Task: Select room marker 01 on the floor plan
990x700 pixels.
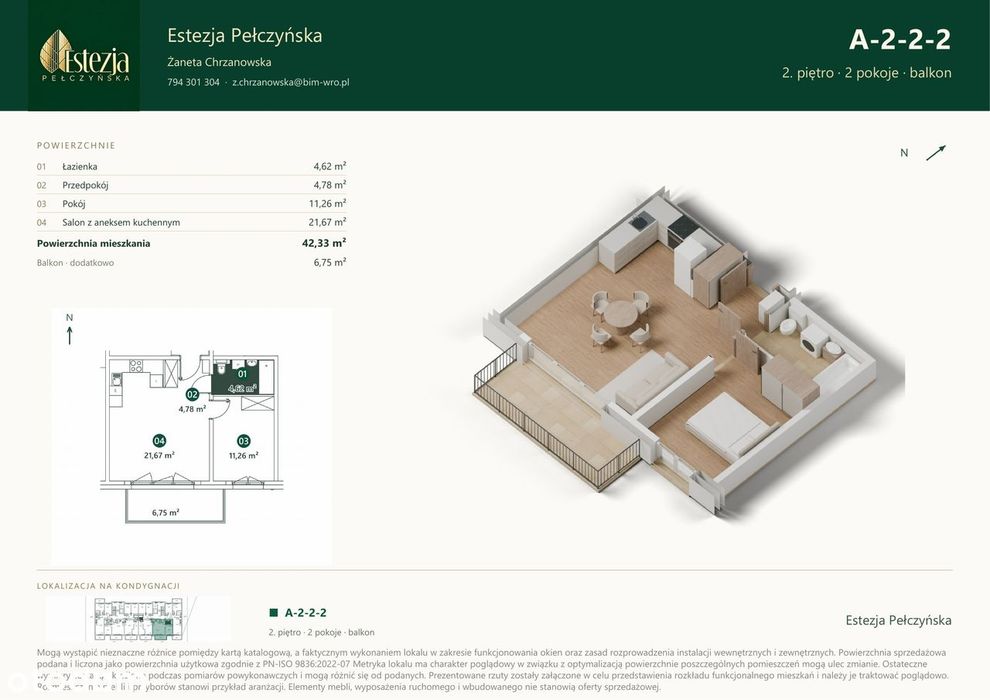Action: pyautogui.click(x=242, y=374)
